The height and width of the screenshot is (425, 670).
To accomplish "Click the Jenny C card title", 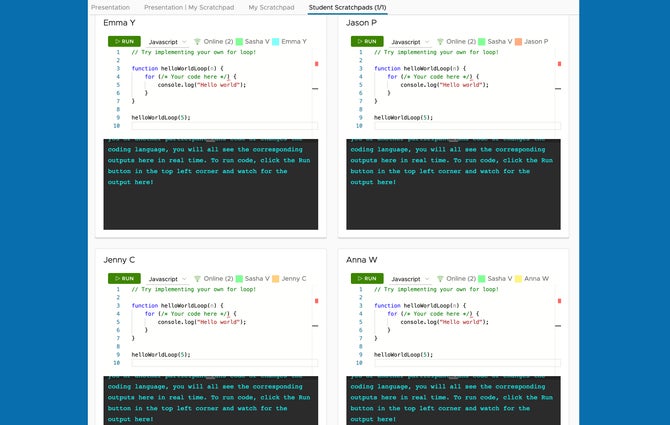I will coord(119,260).
